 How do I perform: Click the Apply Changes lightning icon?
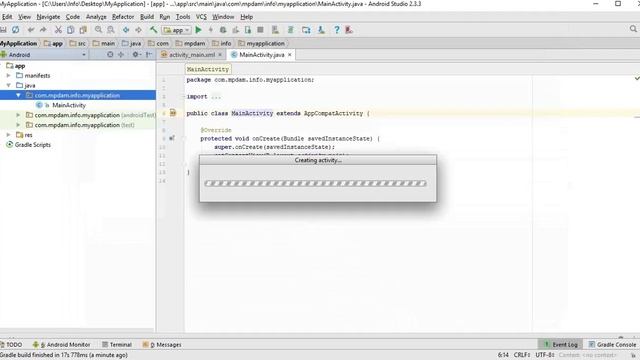tap(211, 30)
